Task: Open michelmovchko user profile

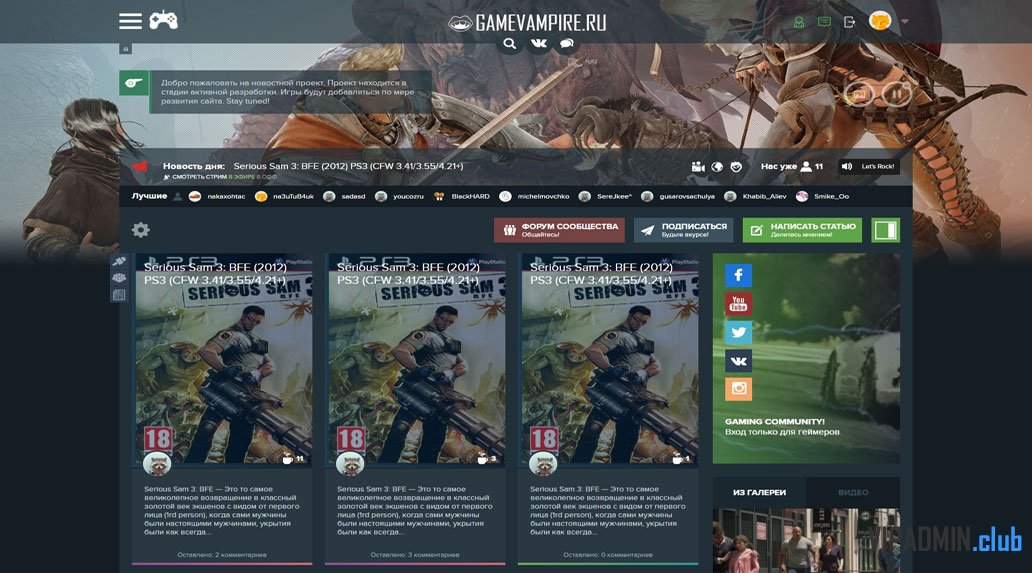Action: pyautogui.click(x=534, y=196)
